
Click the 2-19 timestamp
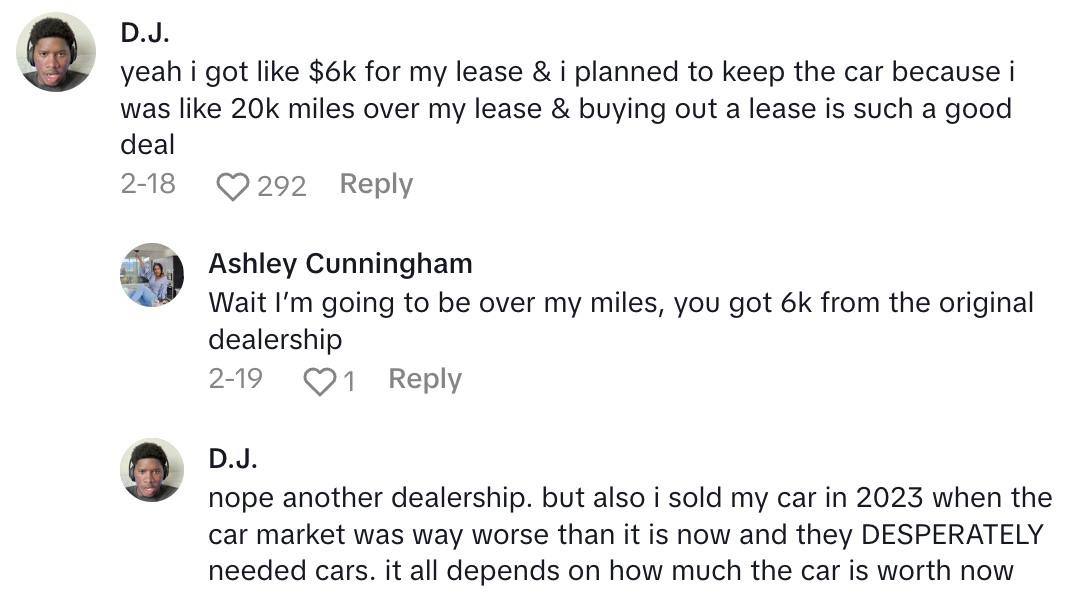[x=236, y=380]
